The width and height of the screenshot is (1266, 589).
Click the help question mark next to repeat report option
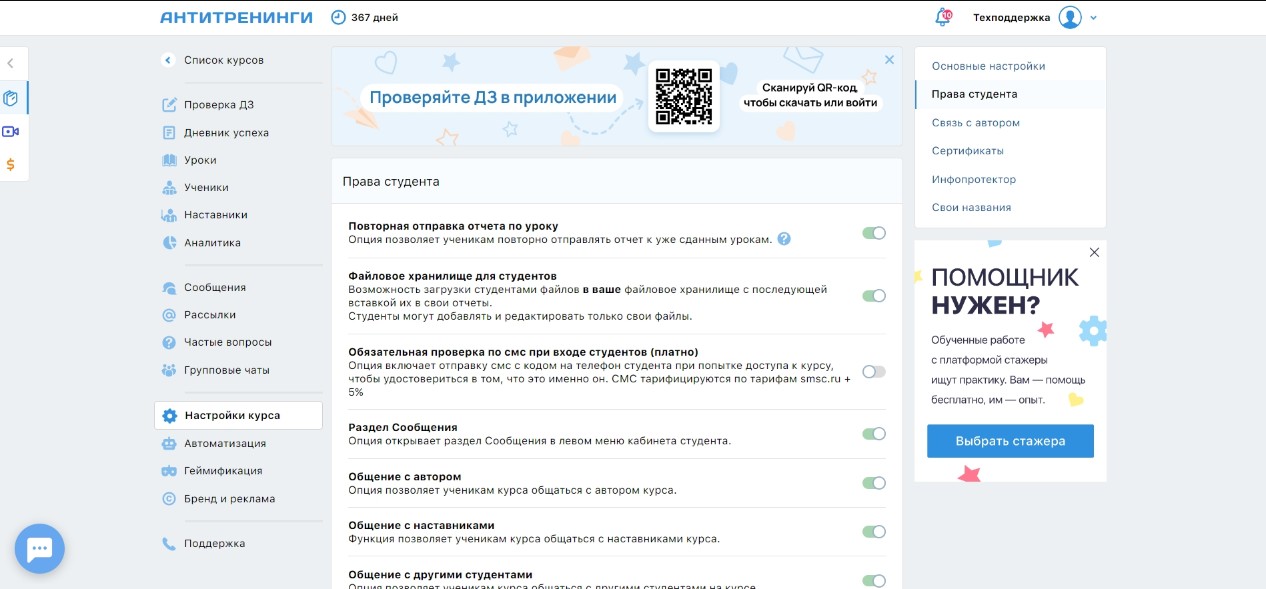point(784,239)
